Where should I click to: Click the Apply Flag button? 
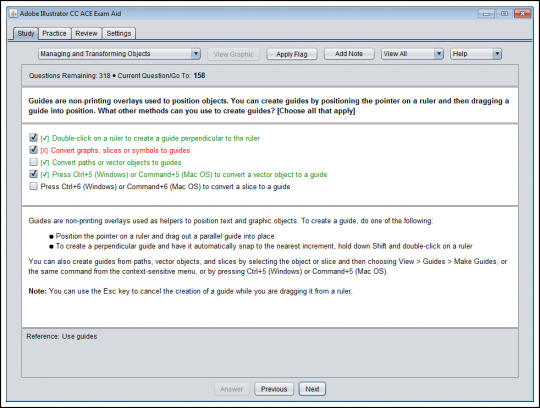pyautogui.click(x=292, y=54)
